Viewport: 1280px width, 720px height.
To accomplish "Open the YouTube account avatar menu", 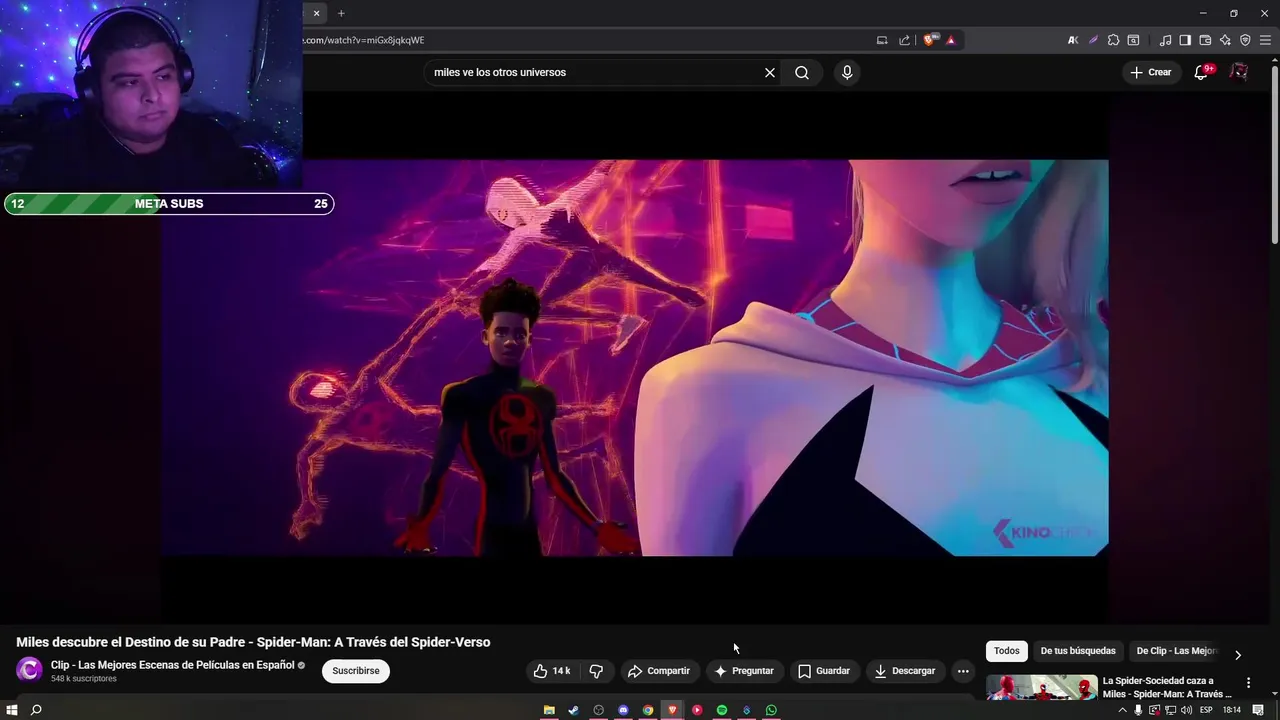I will (x=1239, y=72).
